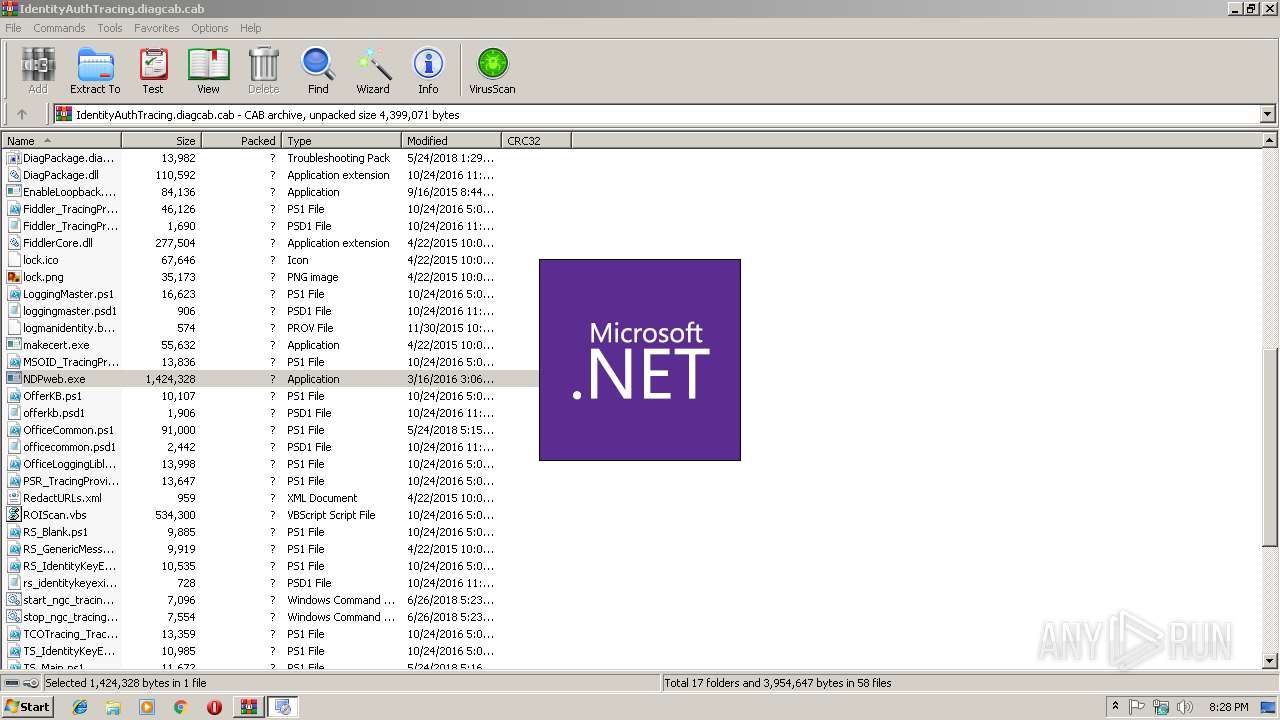Launch Internet Explorer from the taskbar
Image resolution: width=1280 pixels, height=720 pixels.
pos(80,707)
